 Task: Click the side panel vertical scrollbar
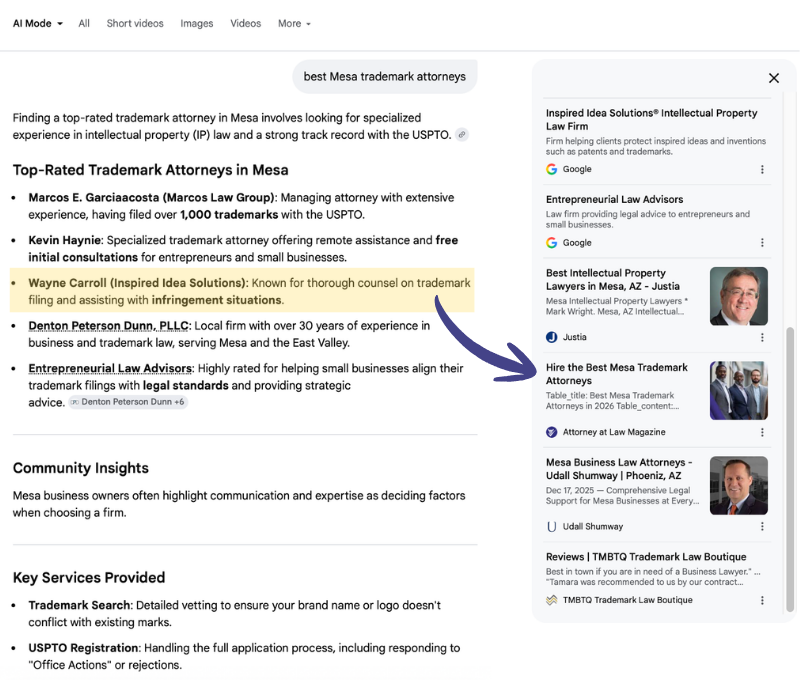pos(790,469)
